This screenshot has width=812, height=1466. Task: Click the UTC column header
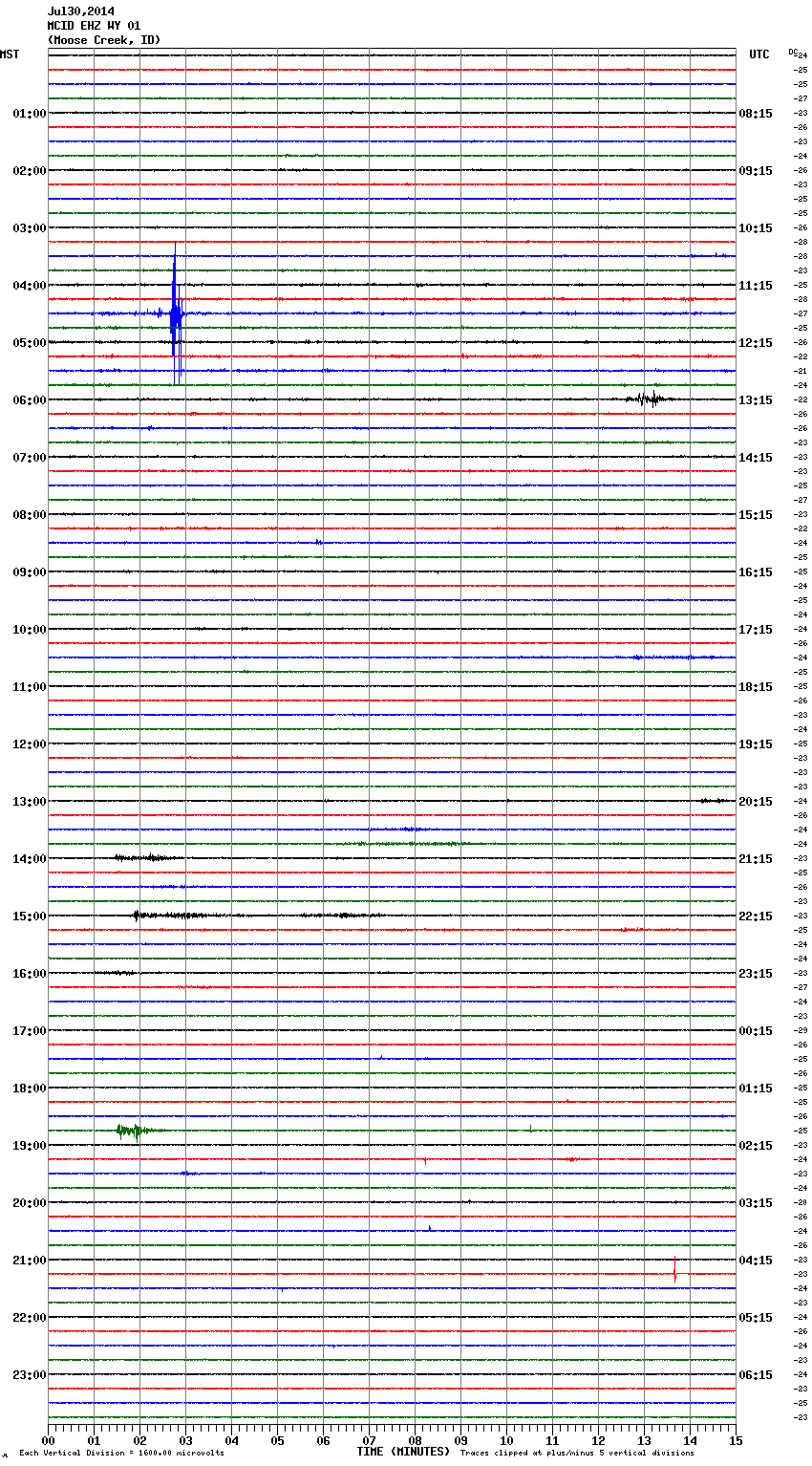[759, 54]
